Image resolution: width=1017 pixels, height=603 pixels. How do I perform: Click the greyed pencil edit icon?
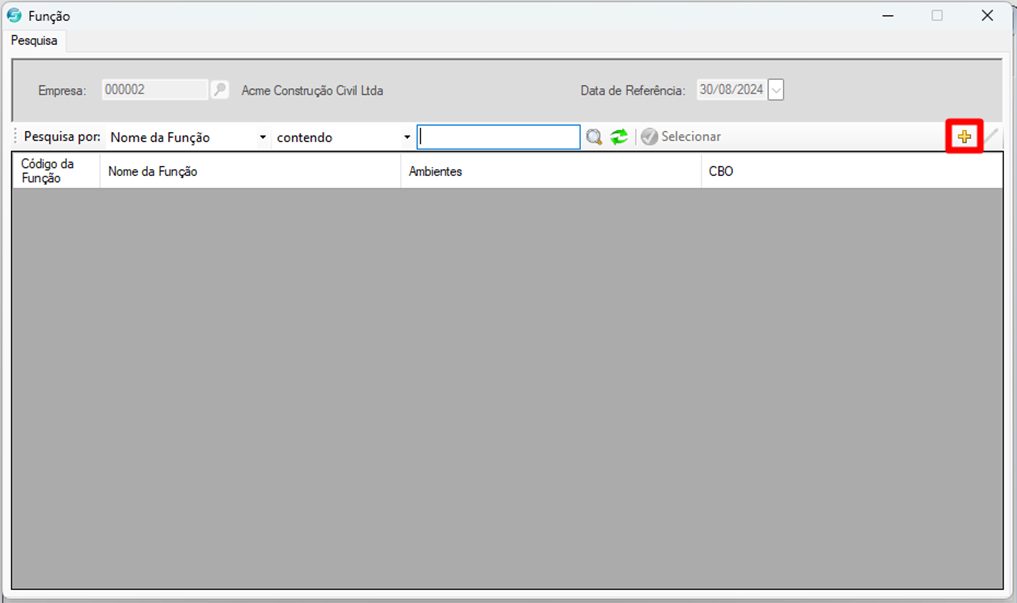[992, 137]
